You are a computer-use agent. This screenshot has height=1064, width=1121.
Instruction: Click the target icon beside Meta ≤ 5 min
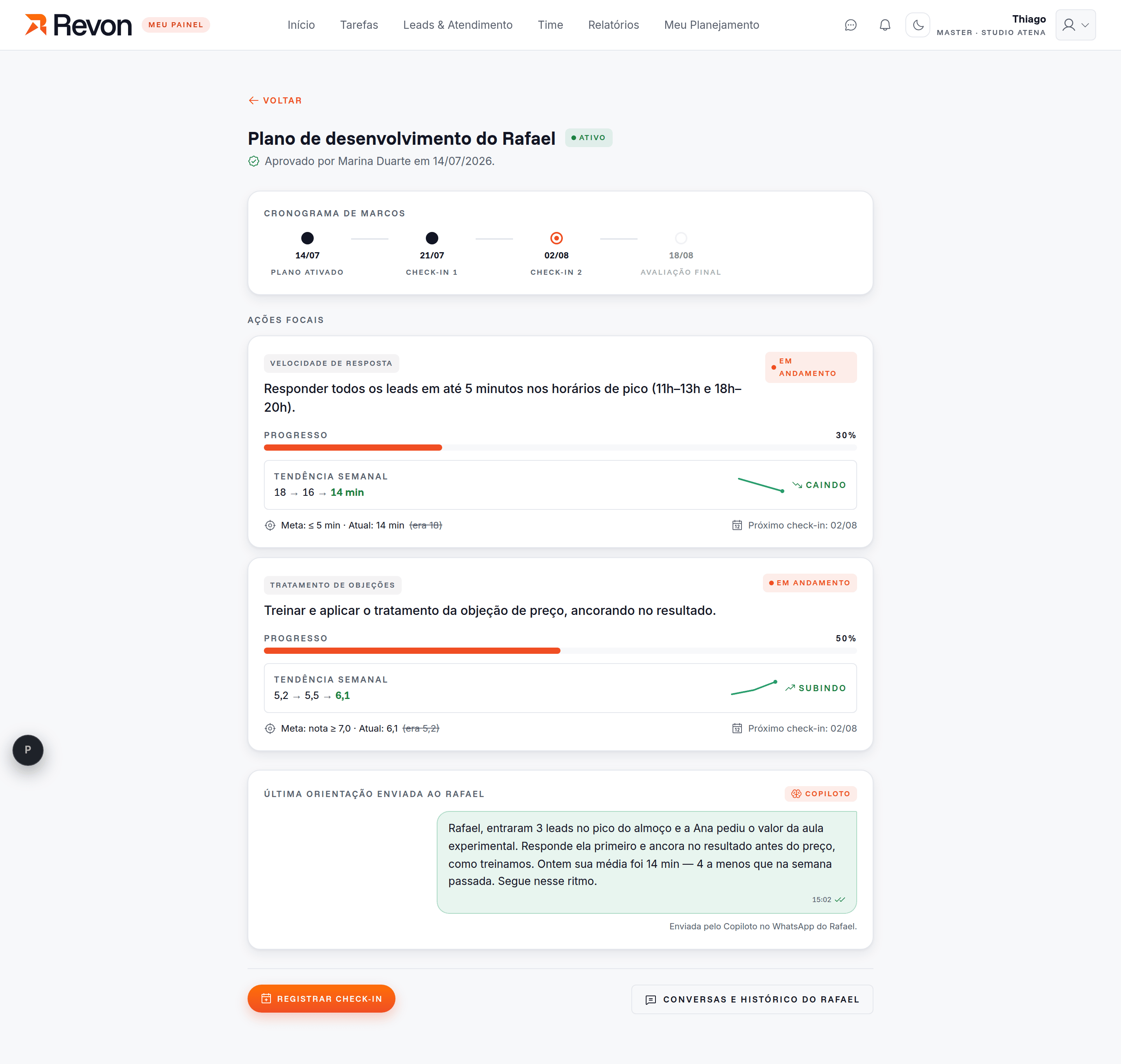point(270,525)
